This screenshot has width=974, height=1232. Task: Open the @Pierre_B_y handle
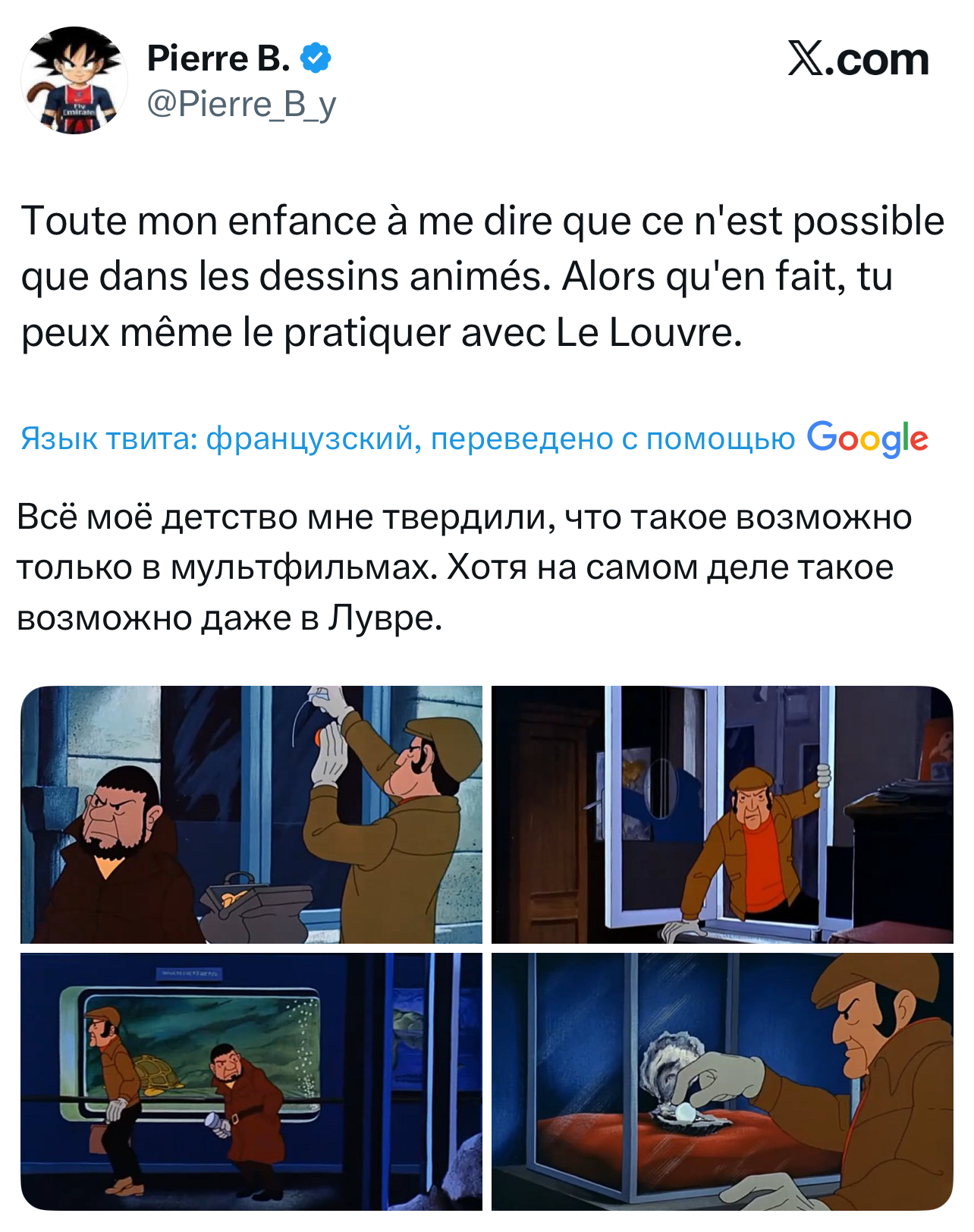241,105
